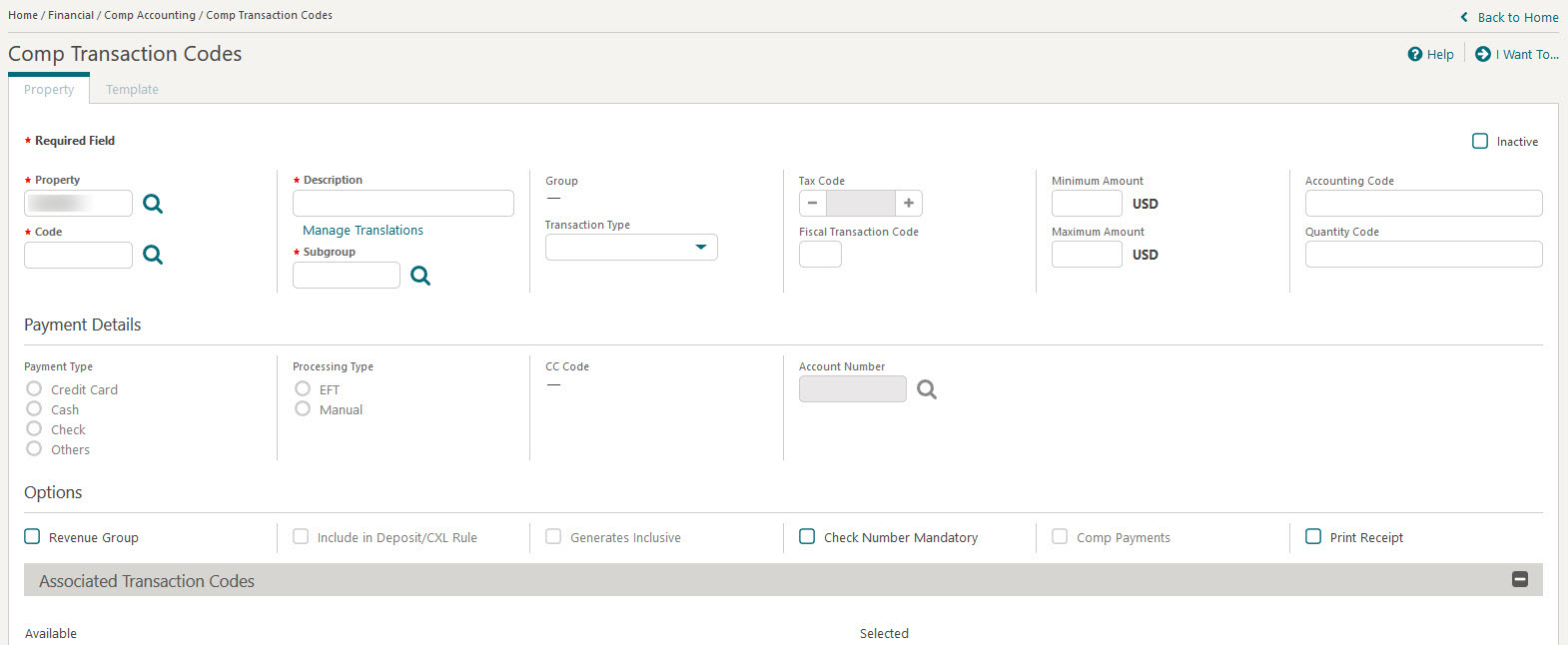The image size is (1568, 645).
Task: Focus the Fiscal Transaction Code field
Action: (820, 255)
